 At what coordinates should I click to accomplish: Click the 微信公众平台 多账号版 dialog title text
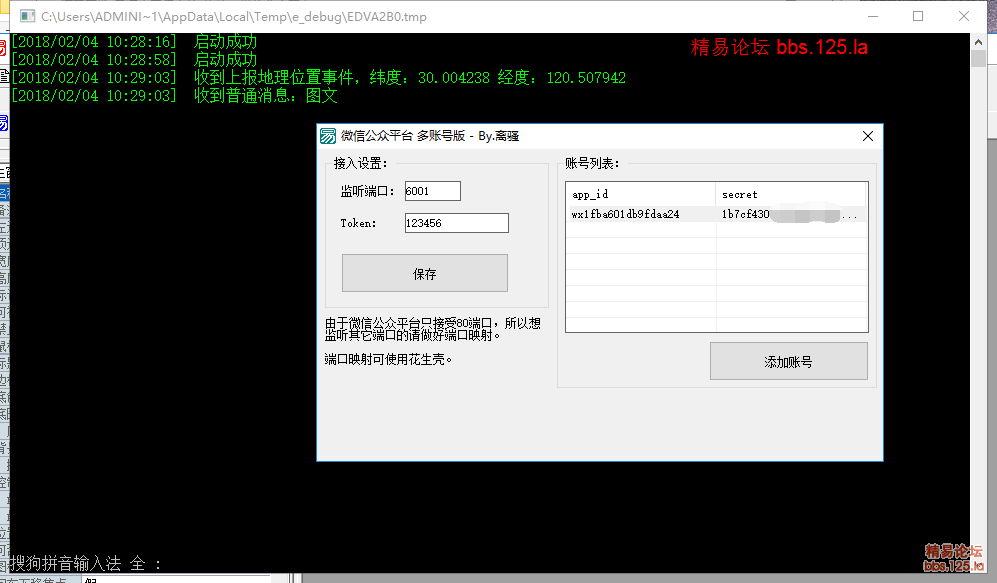[430, 136]
